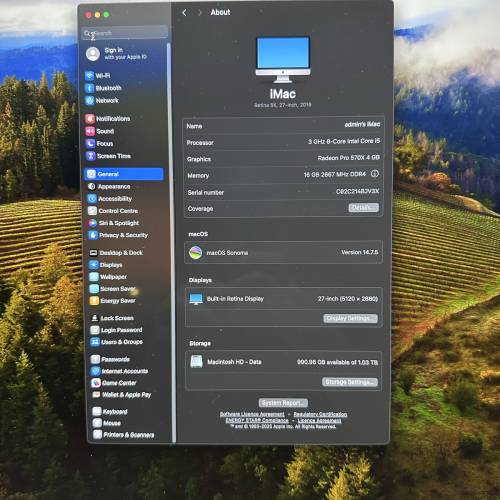The height and width of the screenshot is (500, 500).
Task: Select Appearance icon in sidebar
Action: point(92,186)
